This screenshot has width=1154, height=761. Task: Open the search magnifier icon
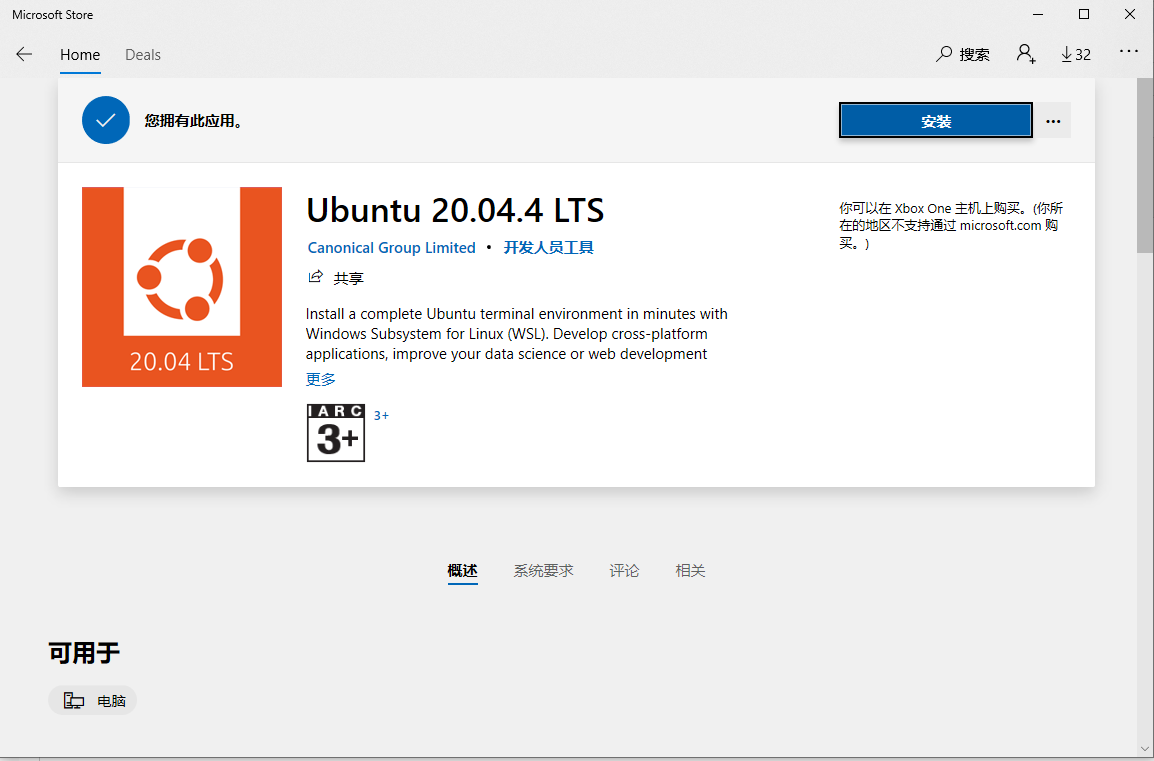(944, 54)
